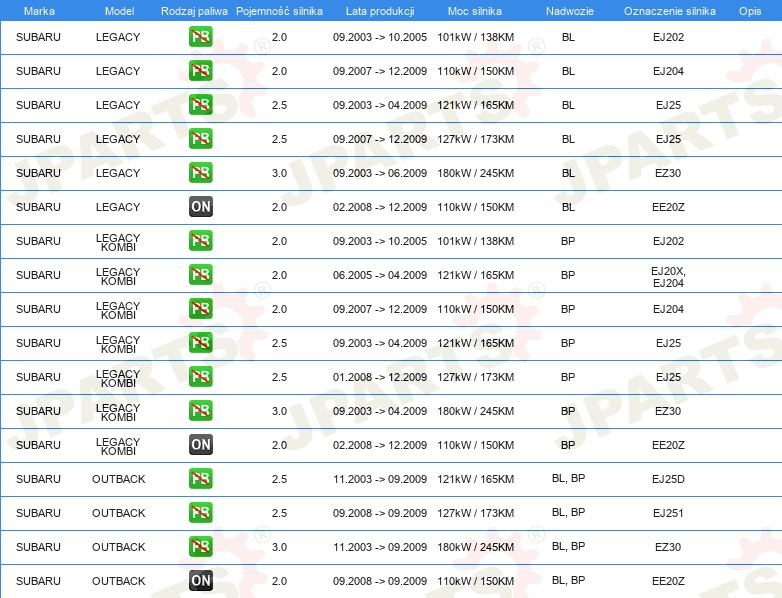Click the Pojemność silnika column header
The image size is (782, 598).
tap(279, 11)
